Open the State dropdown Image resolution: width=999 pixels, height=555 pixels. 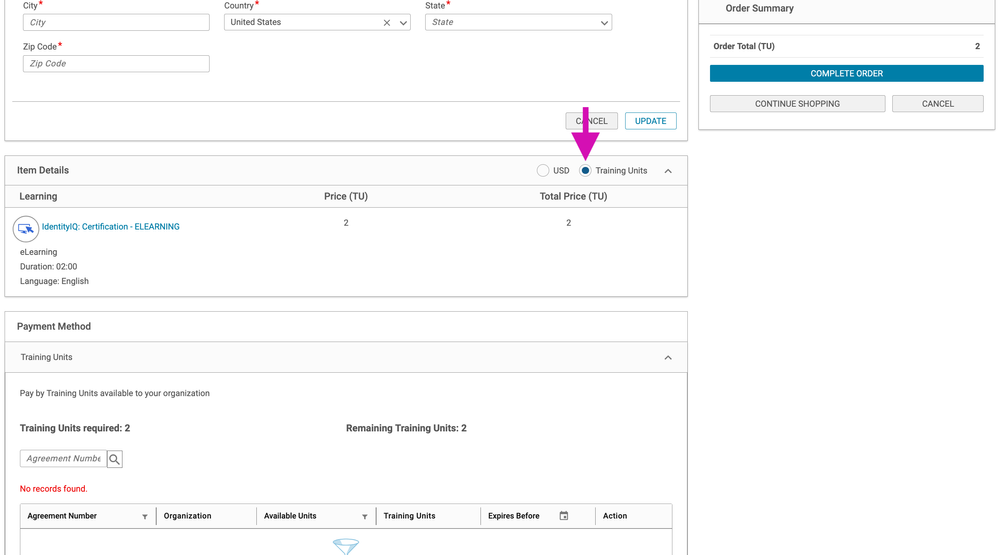point(604,23)
